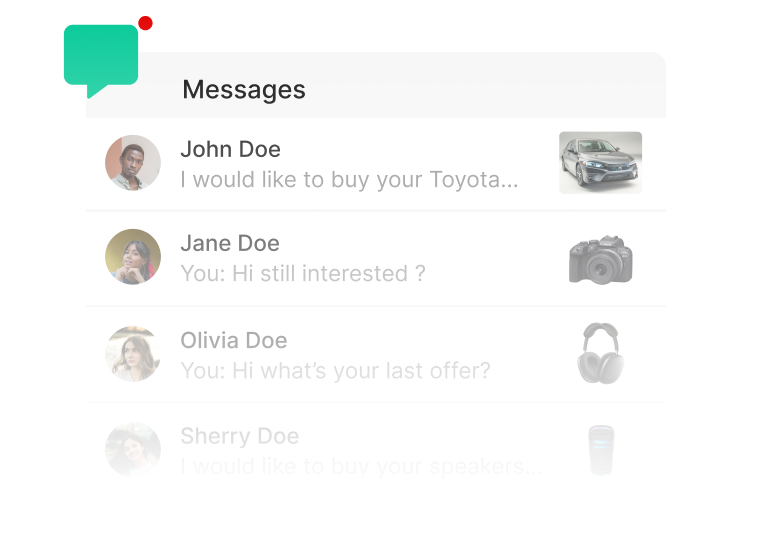View the Toyota car thumbnail
766x550 pixels.
pyautogui.click(x=600, y=162)
